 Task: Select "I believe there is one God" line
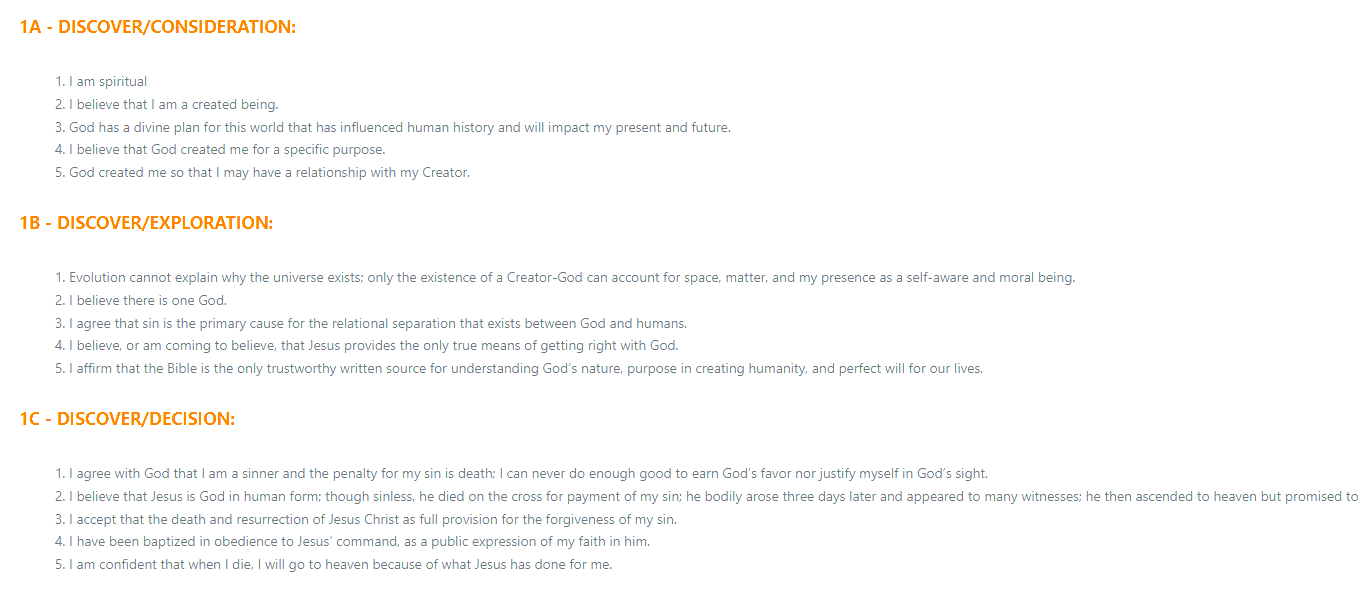point(148,301)
